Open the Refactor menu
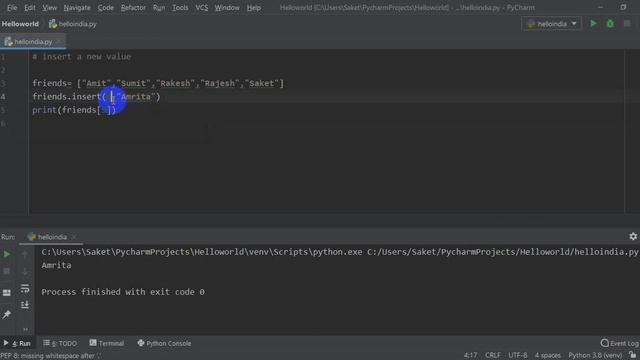Screen dimensions: 640x360 [x=133, y=8]
